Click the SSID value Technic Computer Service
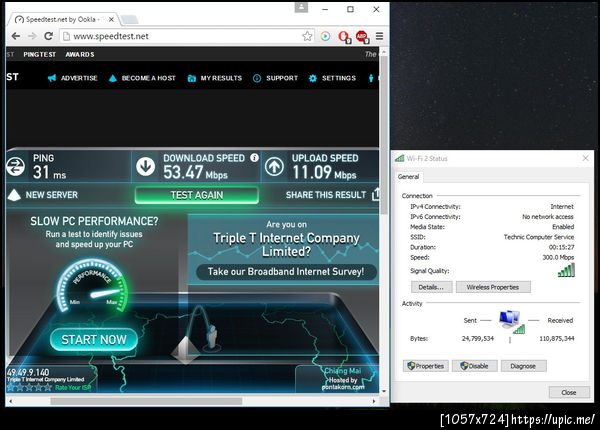This screenshot has height=430, width=600. pyautogui.click(x=539, y=237)
